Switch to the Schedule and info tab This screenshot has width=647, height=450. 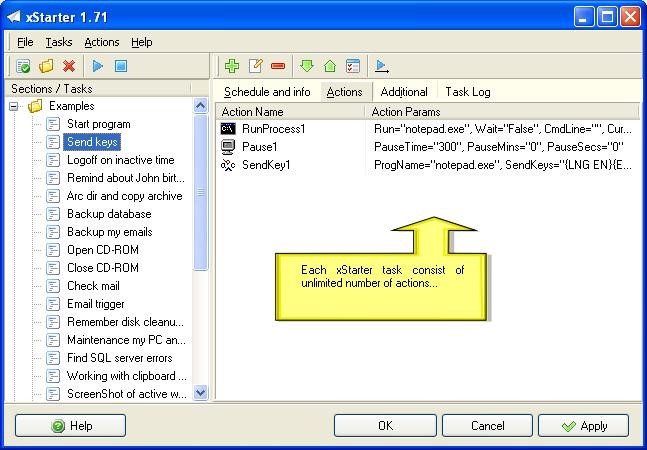pos(267,92)
